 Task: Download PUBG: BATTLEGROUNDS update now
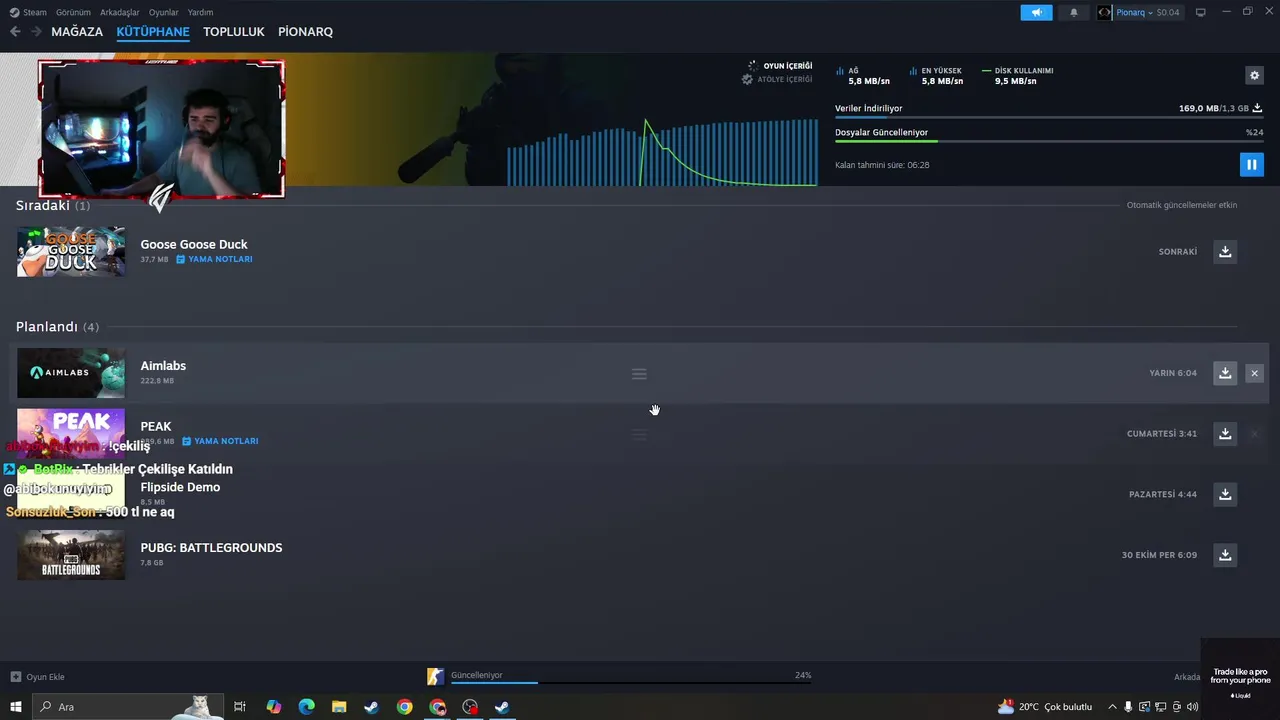pyautogui.click(x=1225, y=555)
